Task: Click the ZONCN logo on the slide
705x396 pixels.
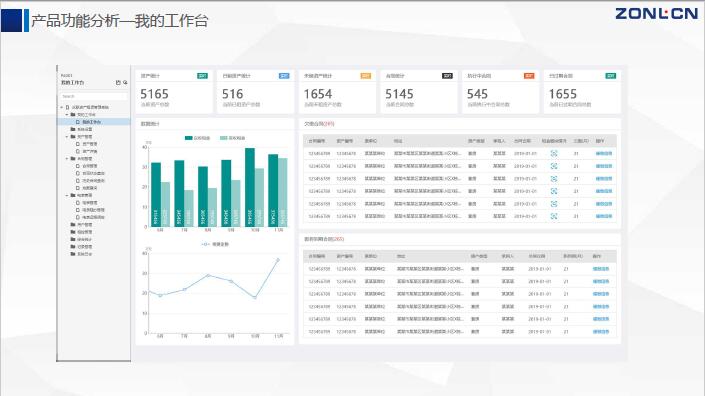Action: point(656,13)
